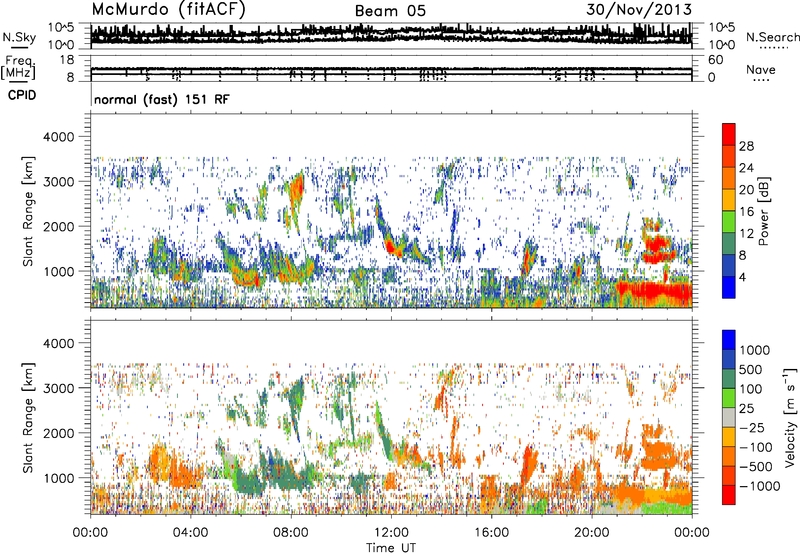Click the "20" label on Power color bar
The image size is (800, 554).
[x=746, y=190]
